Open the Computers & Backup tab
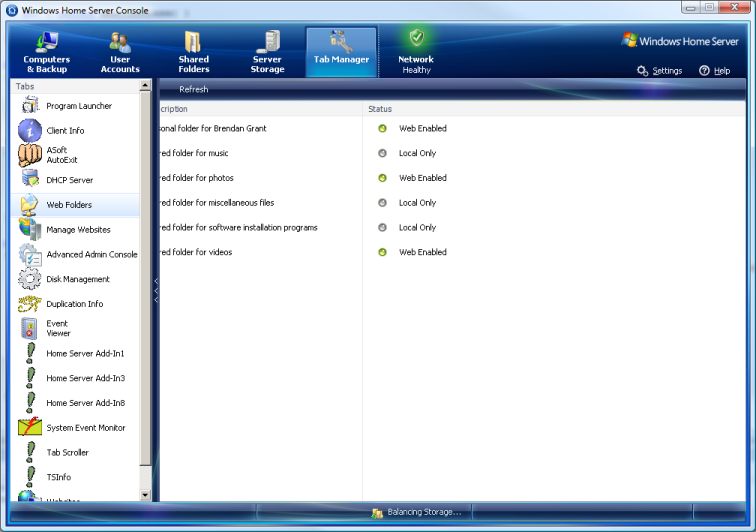This screenshot has width=756, height=532. tap(47, 52)
